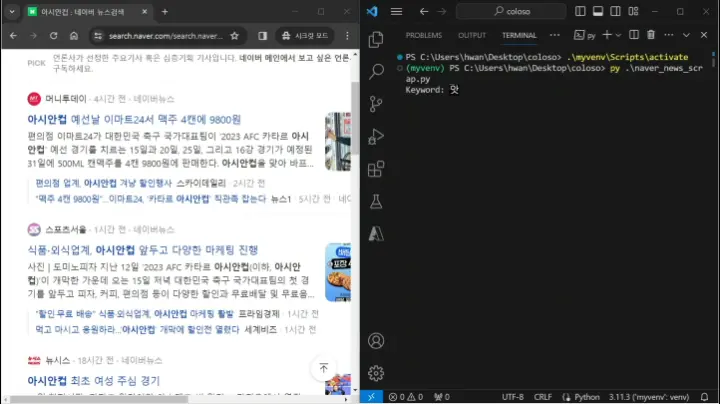Screen dimensions: 720x404
Task: Reload the Naver search page
Action: pyautogui.click(x=54, y=36)
